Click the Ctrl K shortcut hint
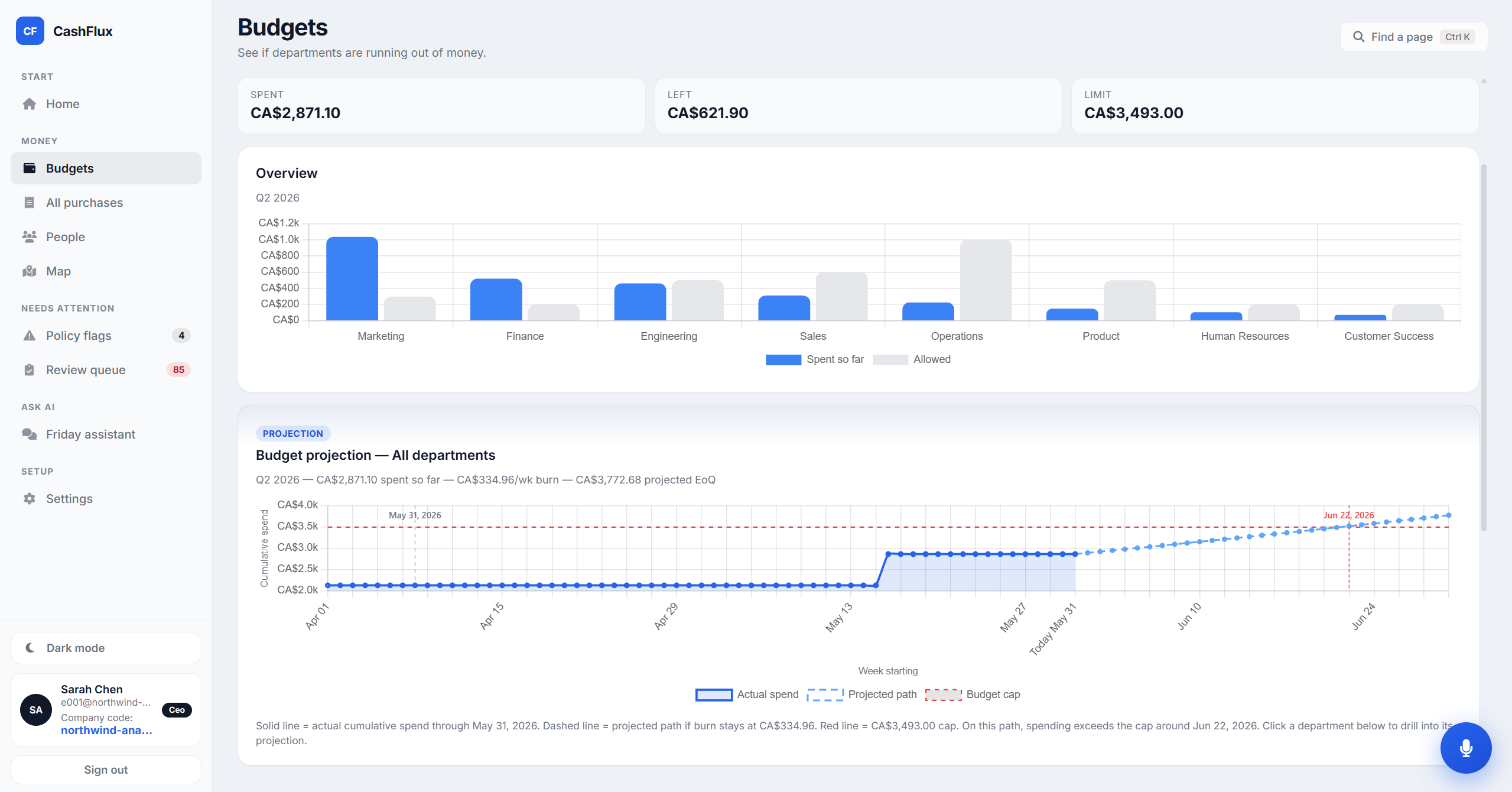This screenshot has height=792, width=1512. point(1457,37)
